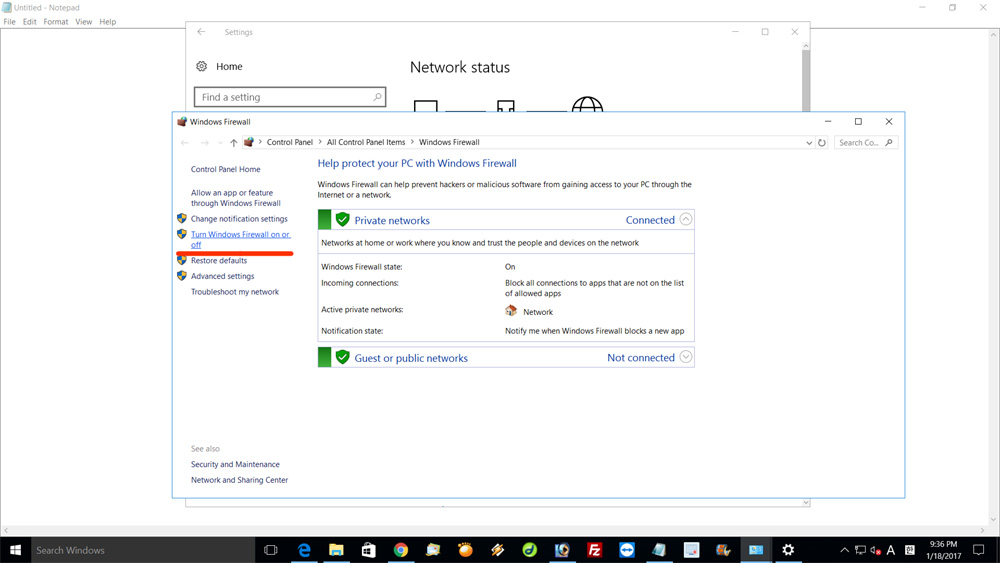Refresh the Windows Firewall page
This screenshot has height=563, width=1000.
click(x=822, y=143)
